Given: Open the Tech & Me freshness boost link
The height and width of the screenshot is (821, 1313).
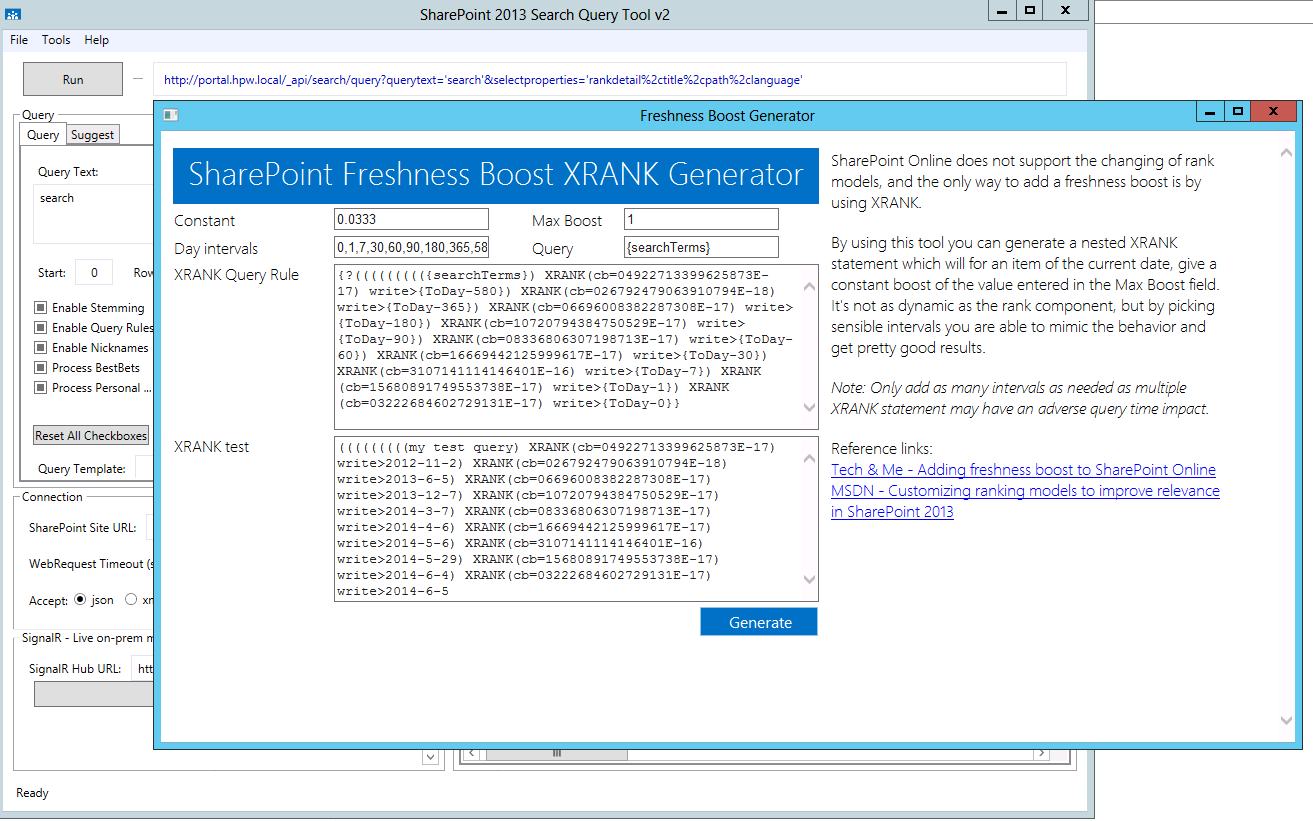Looking at the screenshot, I should point(1024,470).
